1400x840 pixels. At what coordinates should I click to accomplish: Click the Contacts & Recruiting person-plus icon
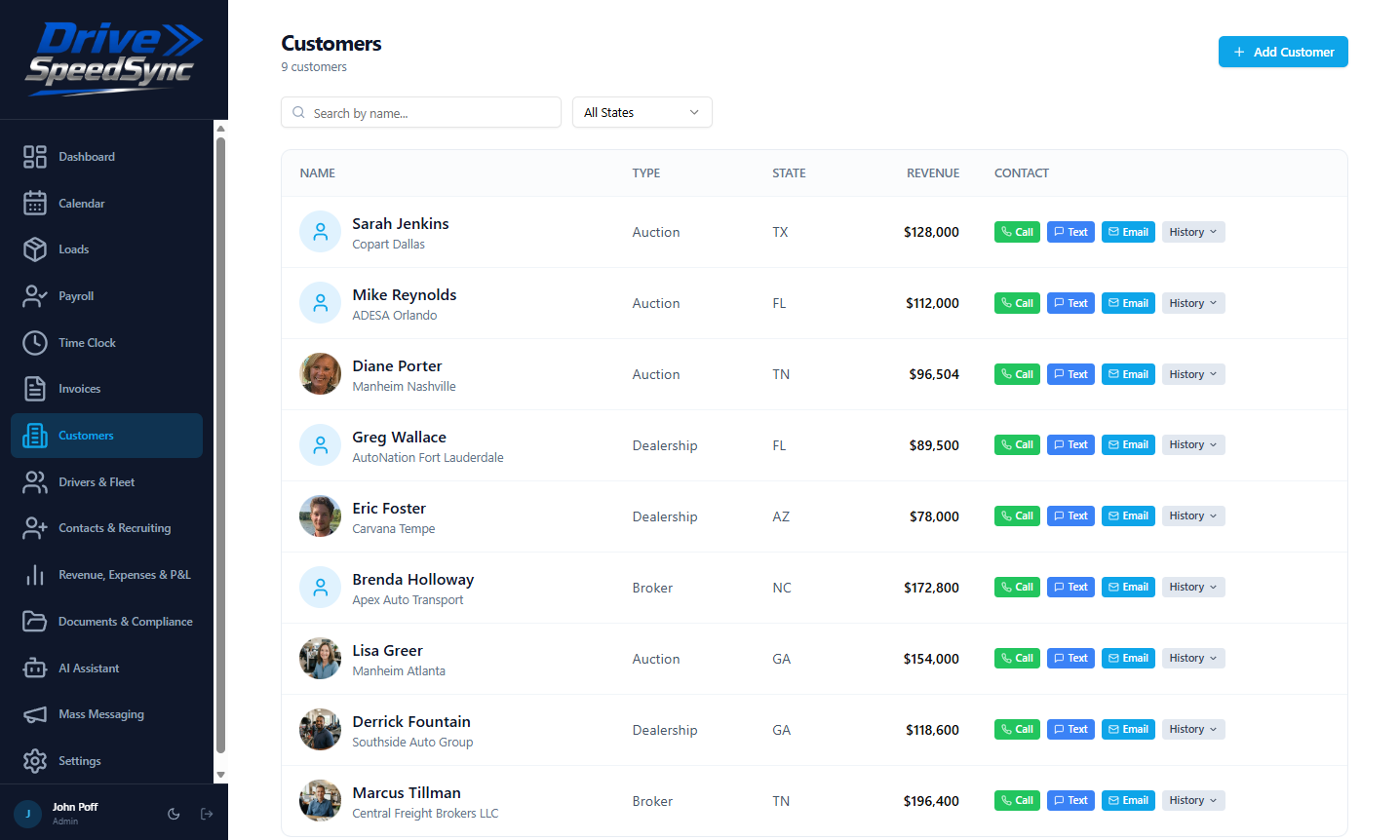pyautogui.click(x=35, y=528)
